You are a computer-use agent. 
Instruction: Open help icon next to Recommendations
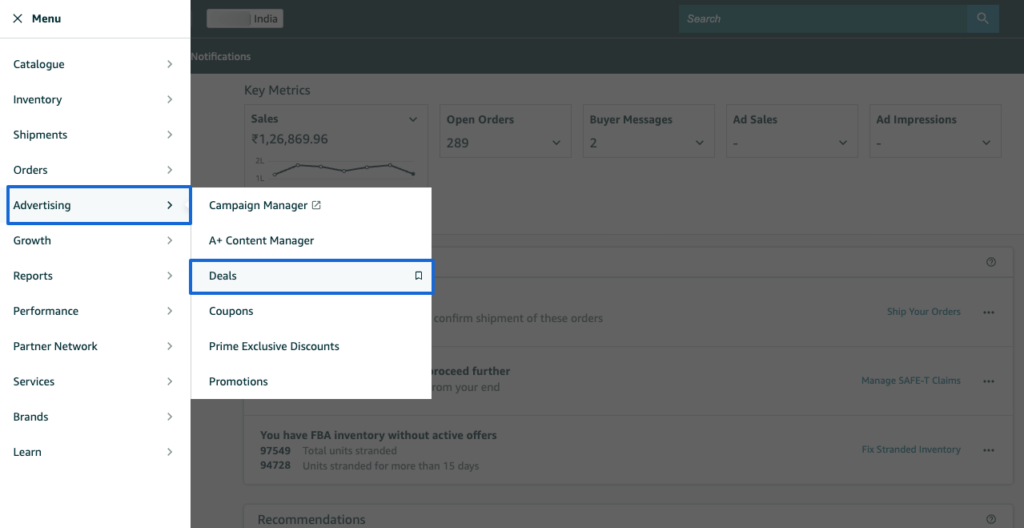click(991, 520)
